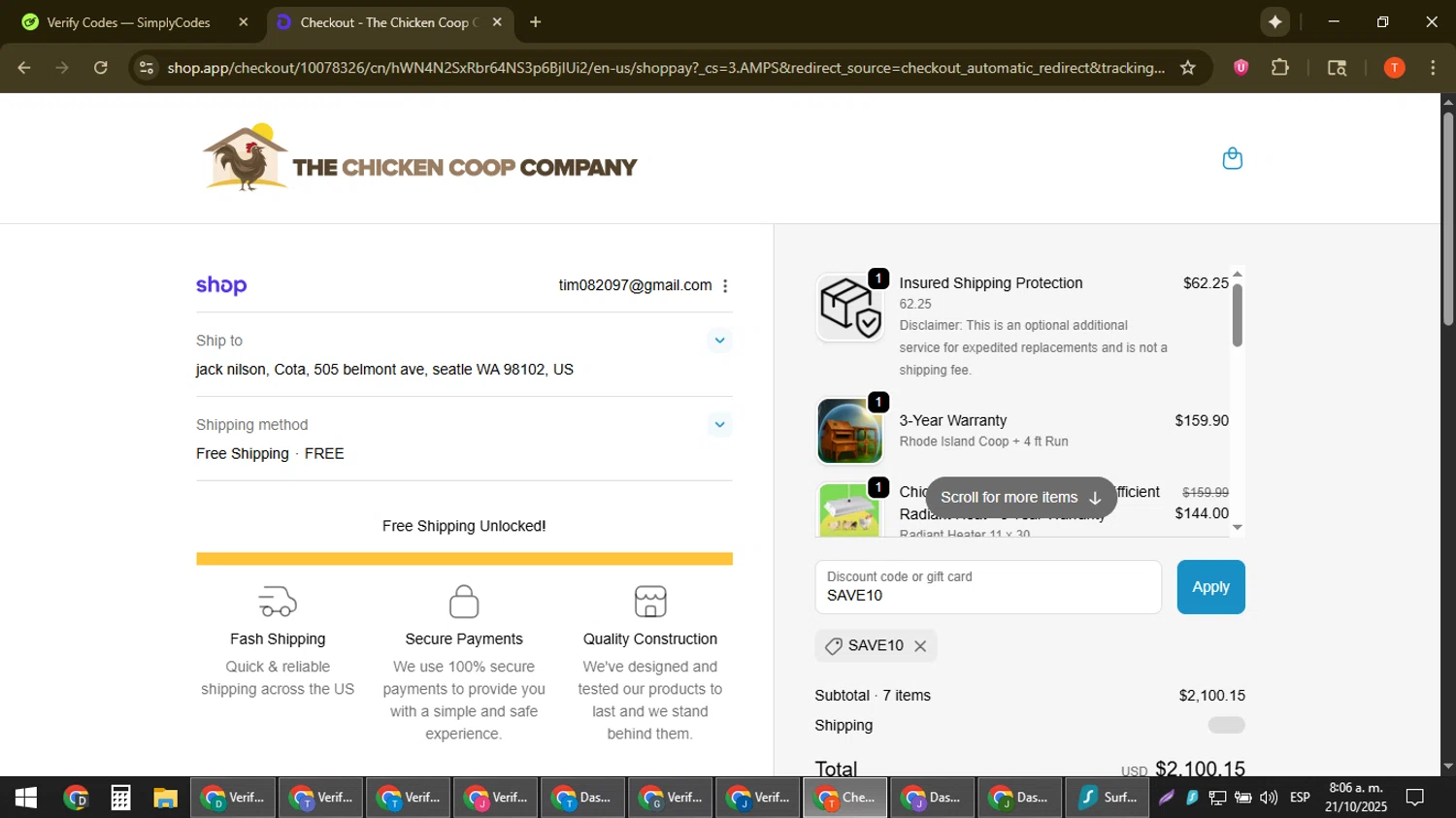Click the 3-Year Warranty product thumbnail
Image resolution: width=1456 pixels, height=818 pixels.
849,431
